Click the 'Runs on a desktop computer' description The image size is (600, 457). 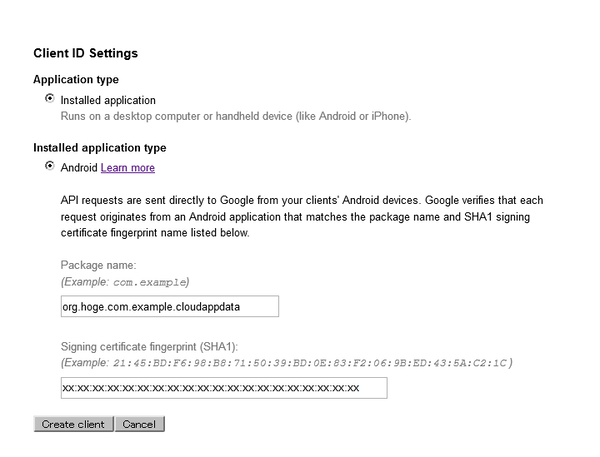(x=235, y=116)
